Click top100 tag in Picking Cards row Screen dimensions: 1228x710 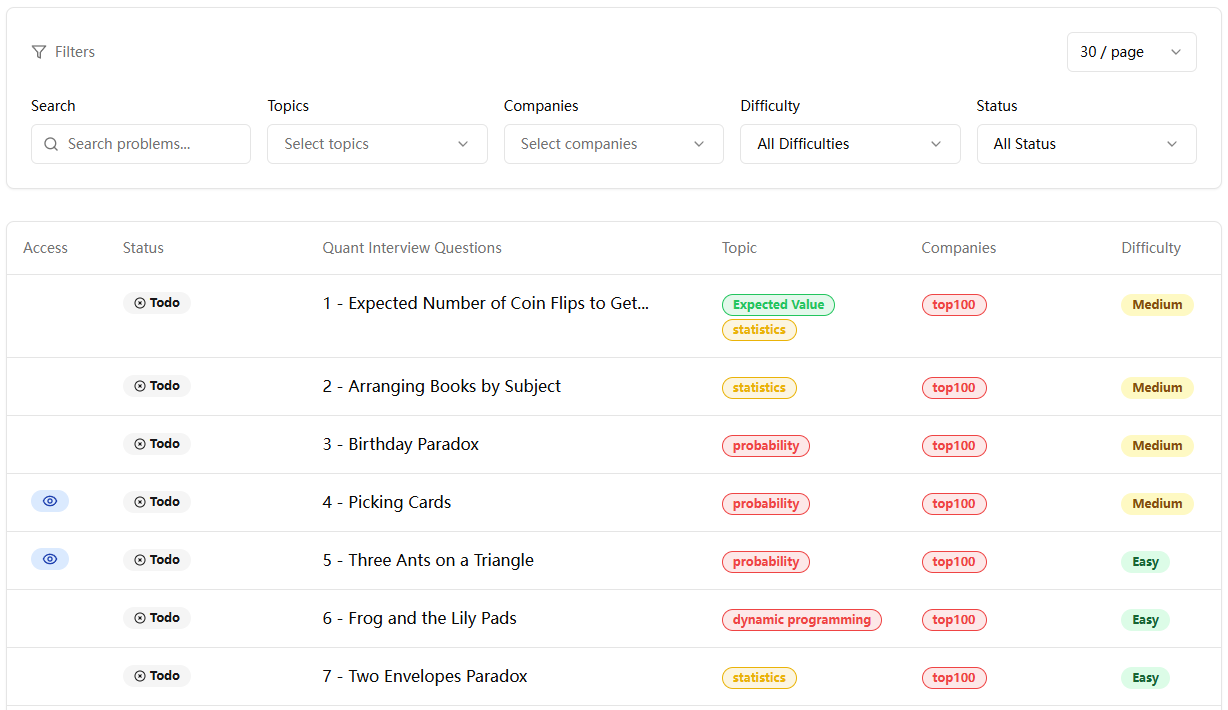pyautogui.click(x=954, y=504)
